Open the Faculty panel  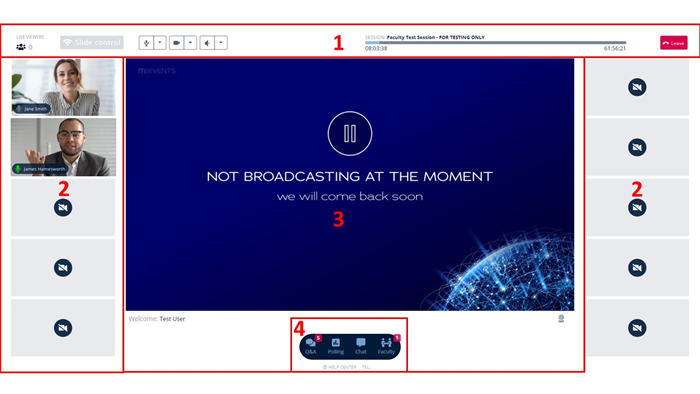click(x=386, y=346)
